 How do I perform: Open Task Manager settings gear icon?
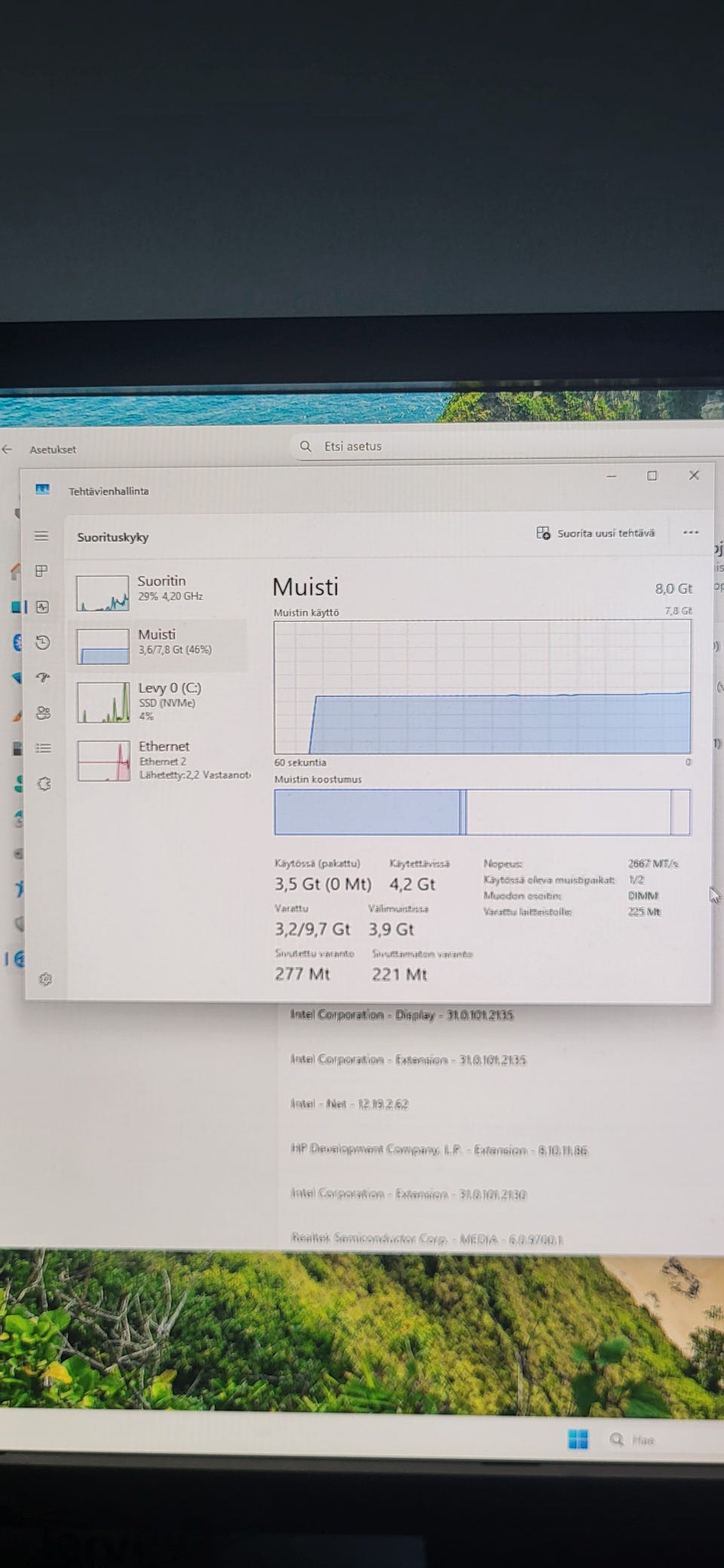45,979
